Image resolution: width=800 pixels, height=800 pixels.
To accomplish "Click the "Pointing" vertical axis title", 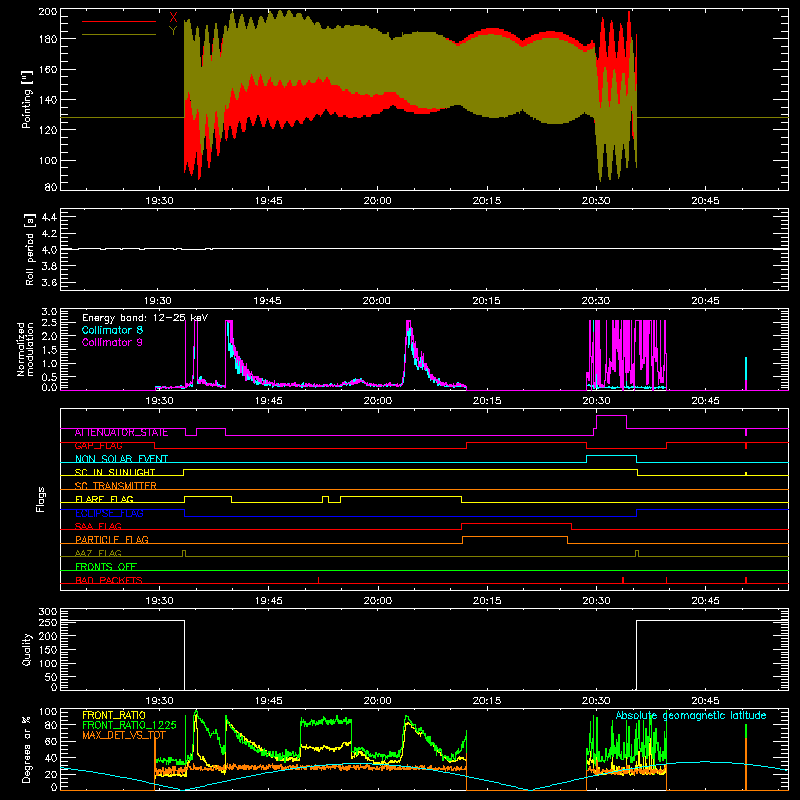I will pos(26,99).
